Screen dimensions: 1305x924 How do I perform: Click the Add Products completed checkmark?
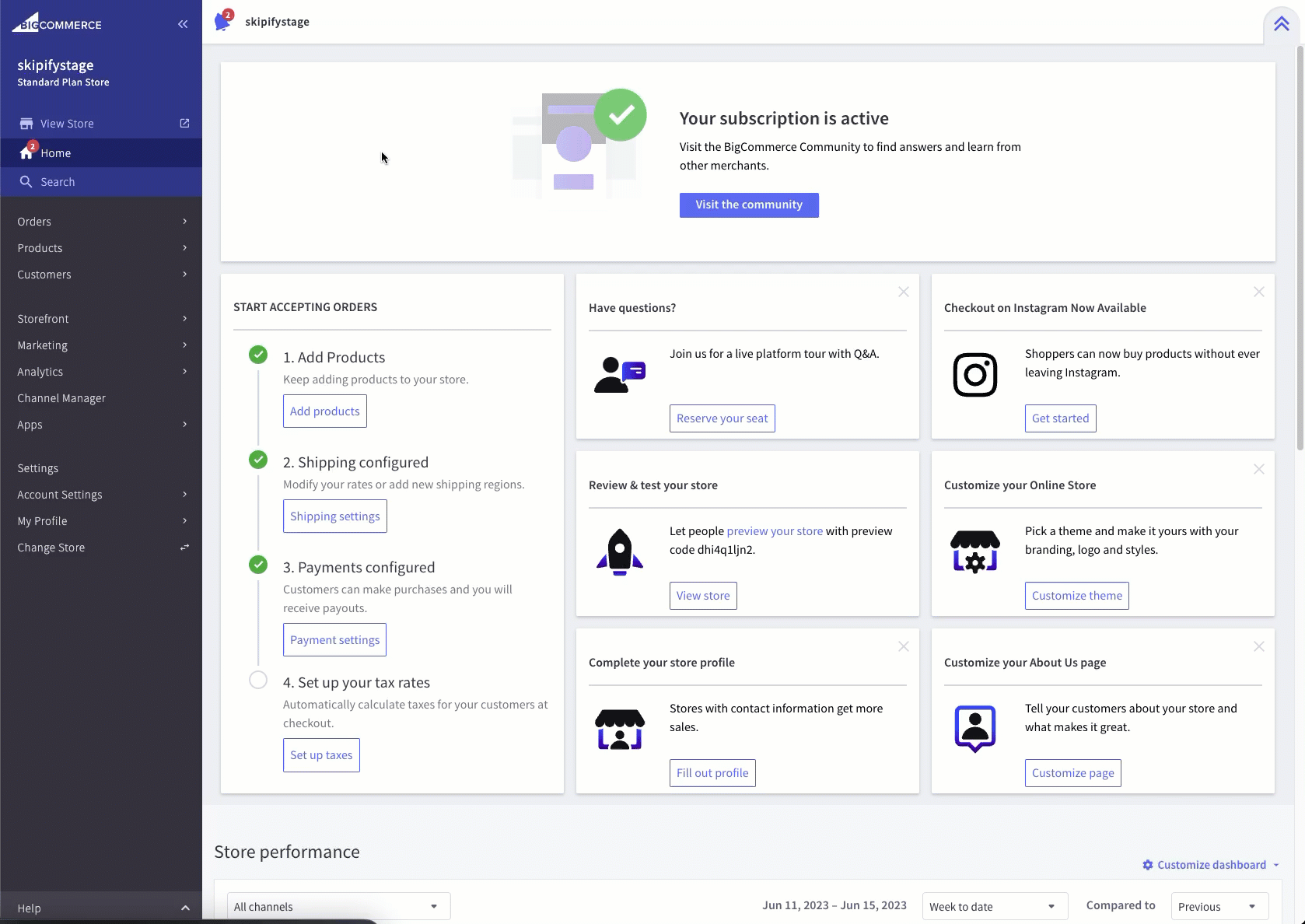coord(258,355)
